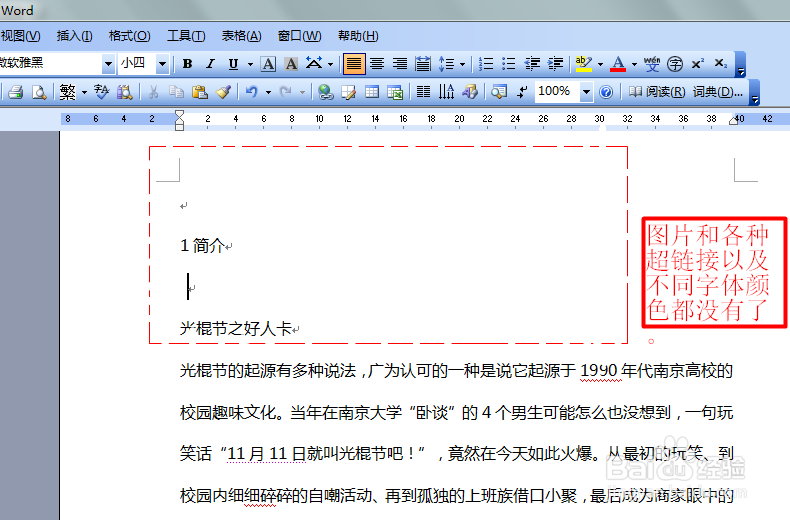Open font name dropdown
Image resolution: width=790 pixels, height=520 pixels.
pos(108,64)
